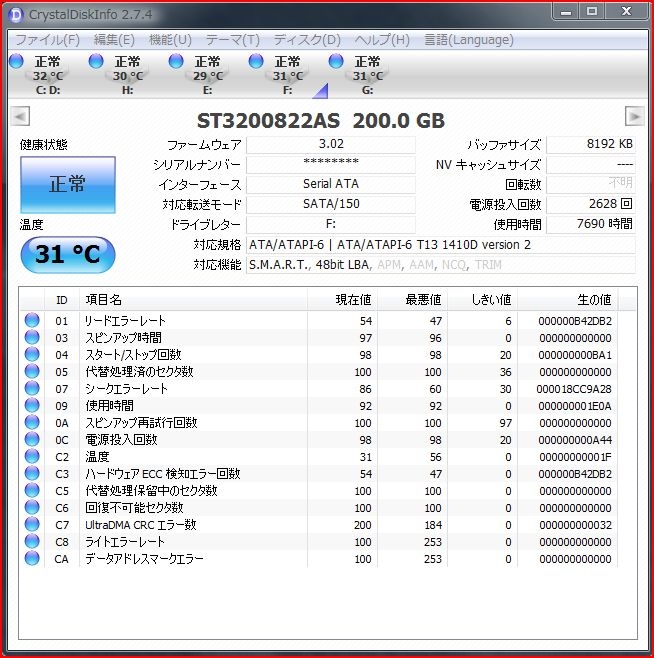Click the power-on count field 2628 回
Viewport: 654px width, 658px height.
591,204
